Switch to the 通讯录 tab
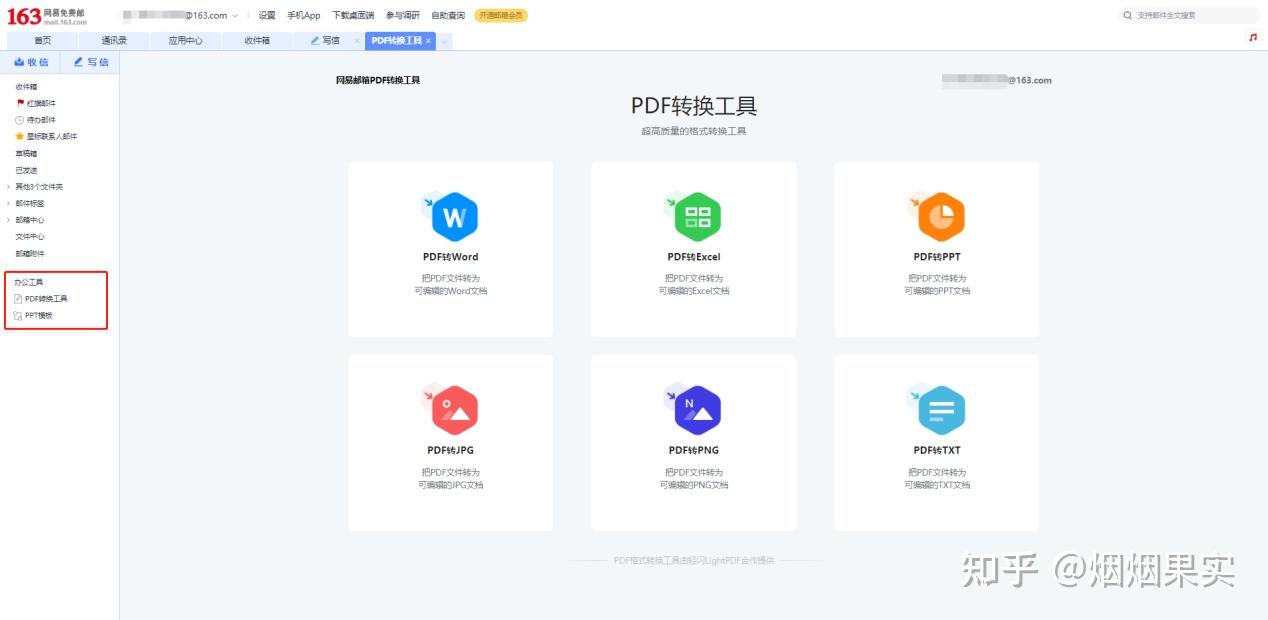 tap(114, 41)
